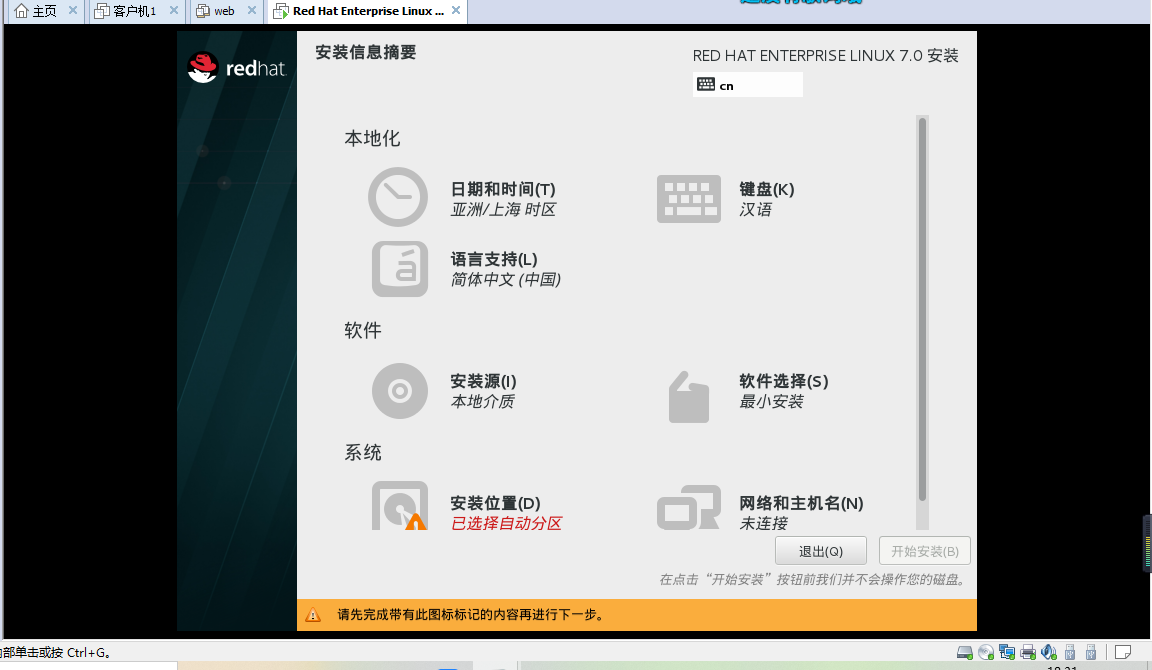Viewport: 1152px width, 670px height.
Task: Click the 最小安装 text
Action: [x=771, y=401]
